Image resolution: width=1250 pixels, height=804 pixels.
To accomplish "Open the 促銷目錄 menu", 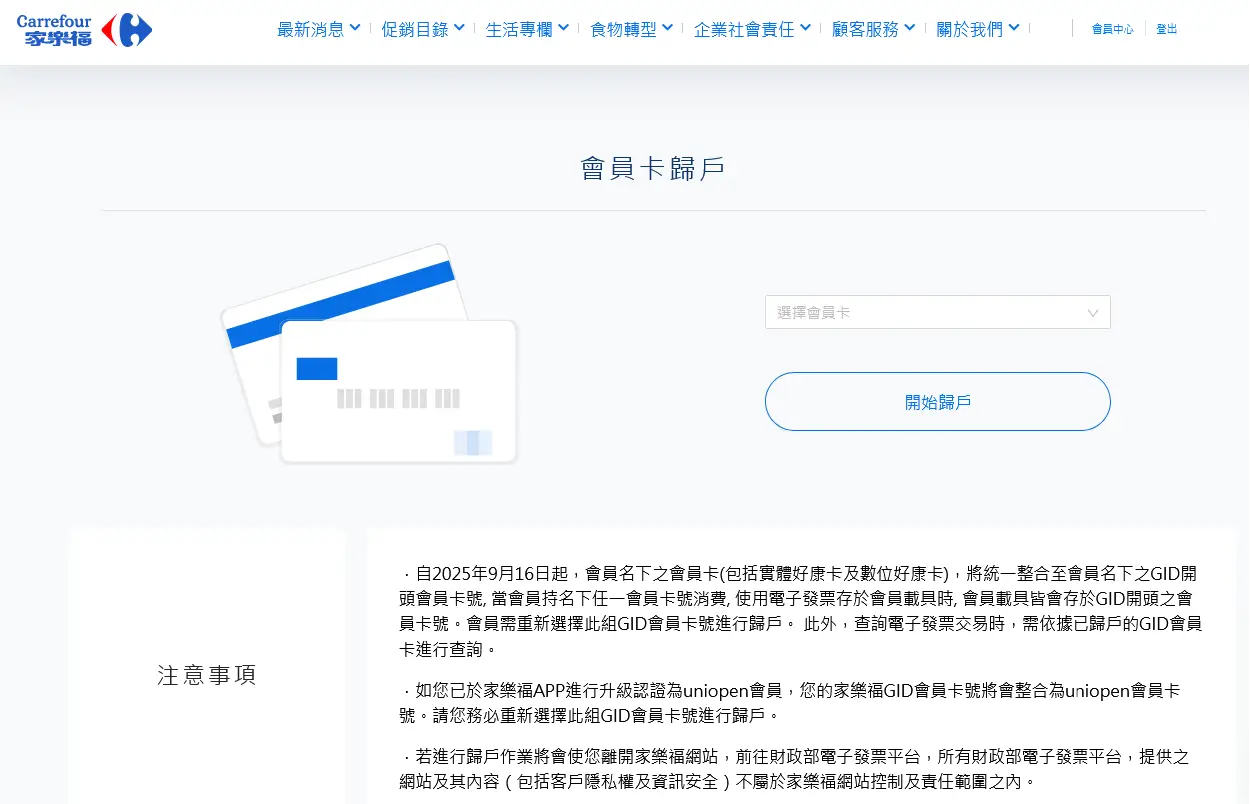I will tap(414, 30).
